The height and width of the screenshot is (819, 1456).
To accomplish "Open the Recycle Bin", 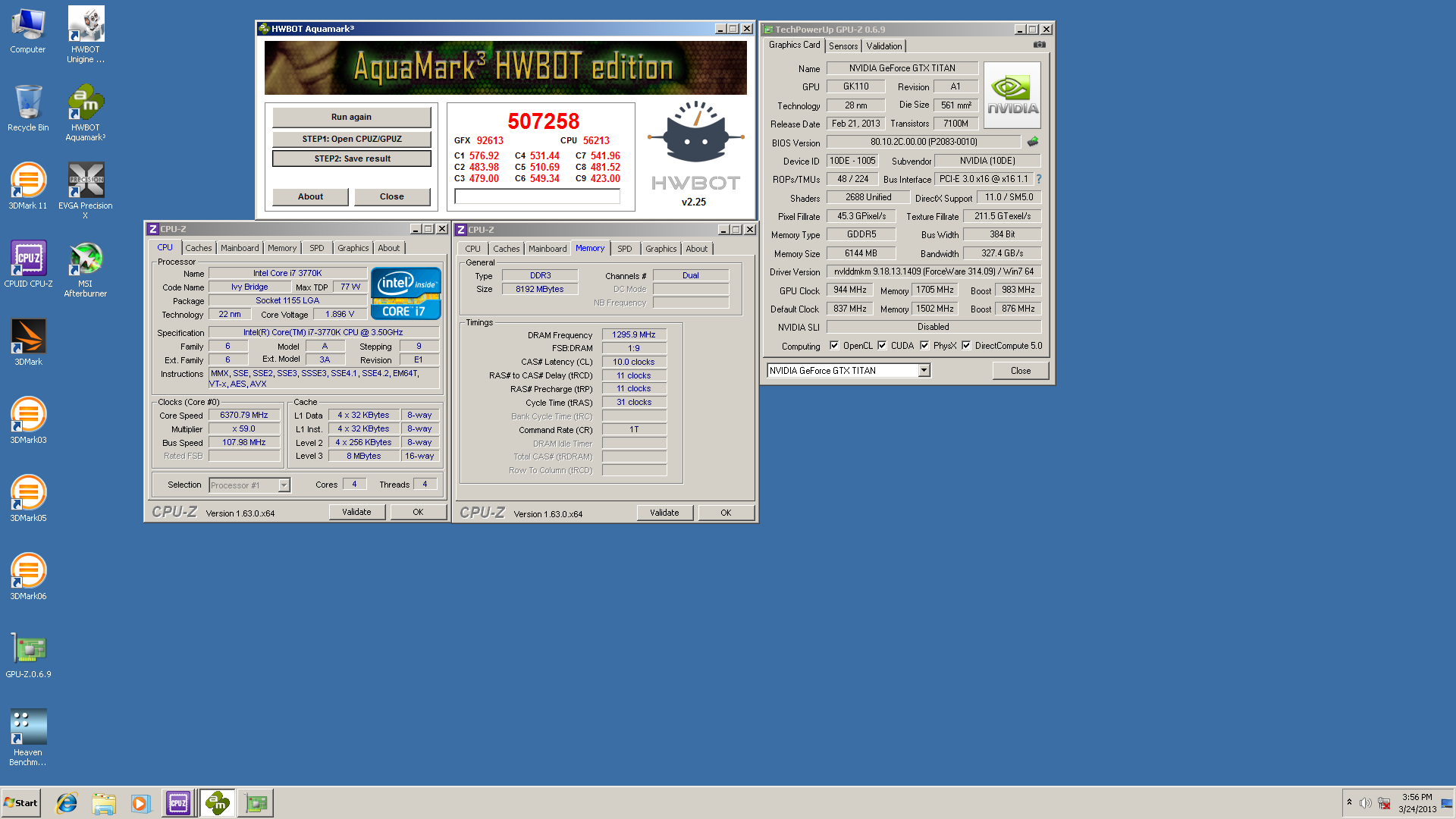I will click(x=28, y=108).
